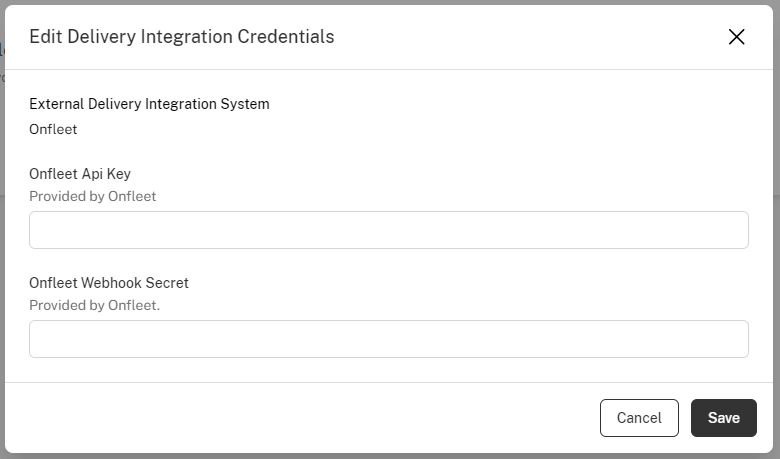
Task: Click the External Delivery Integration System label
Action: [x=149, y=104]
